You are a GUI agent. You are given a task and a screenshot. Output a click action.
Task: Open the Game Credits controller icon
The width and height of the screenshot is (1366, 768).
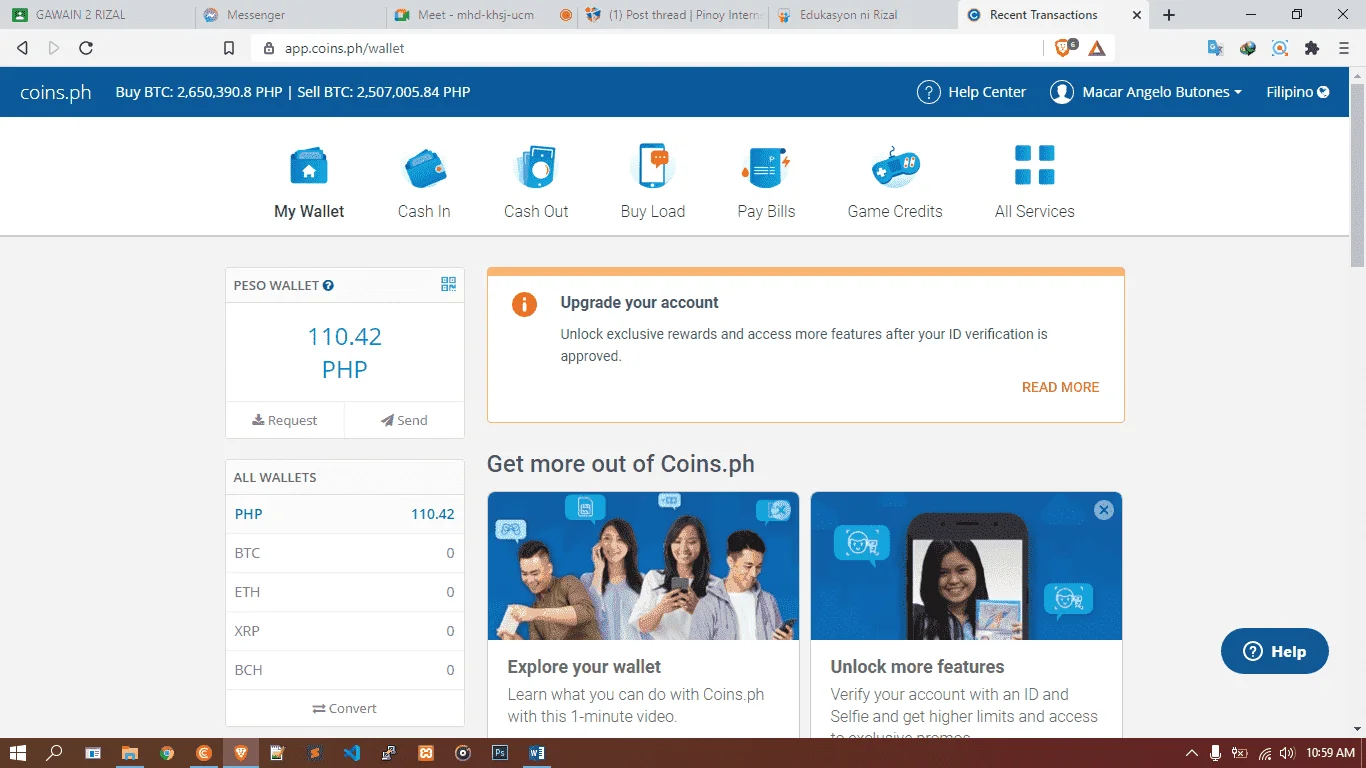click(x=895, y=167)
